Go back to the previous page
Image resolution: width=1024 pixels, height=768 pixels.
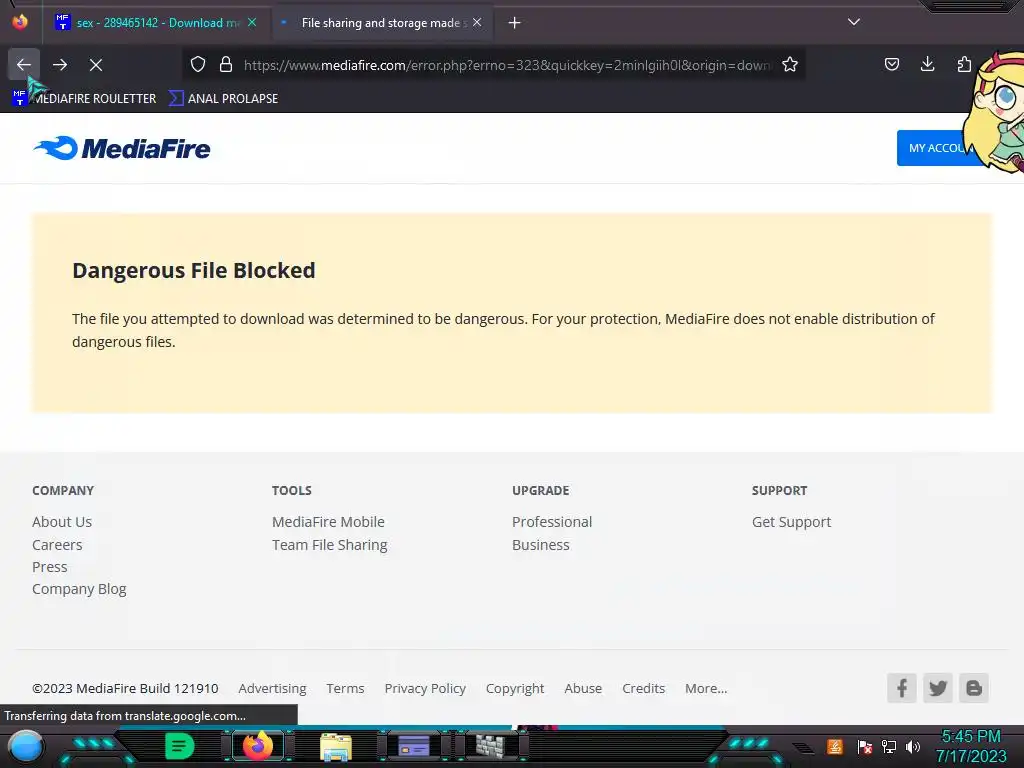pyautogui.click(x=24, y=65)
